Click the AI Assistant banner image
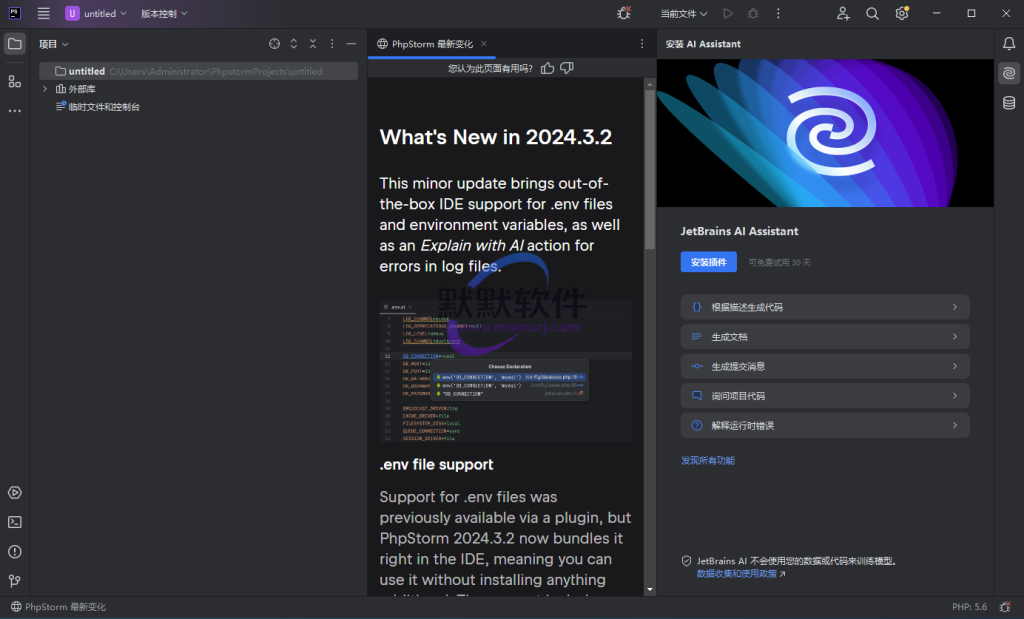 825,133
